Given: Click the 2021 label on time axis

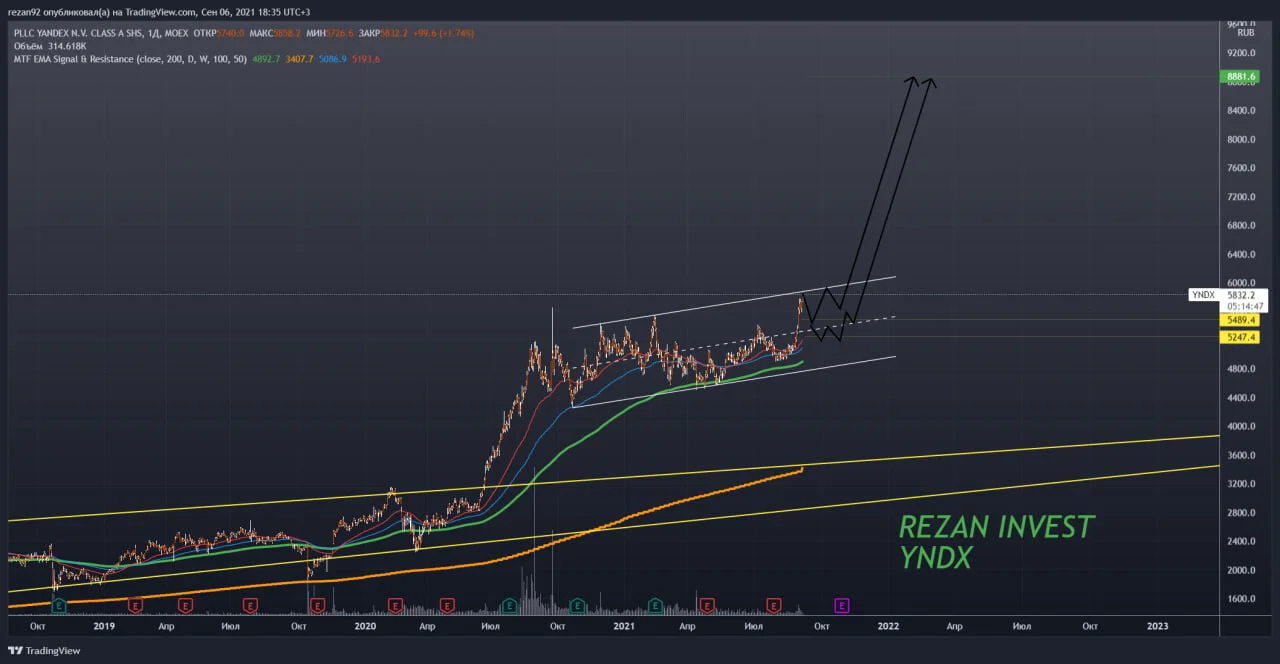Looking at the screenshot, I should pyautogui.click(x=624, y=626).
